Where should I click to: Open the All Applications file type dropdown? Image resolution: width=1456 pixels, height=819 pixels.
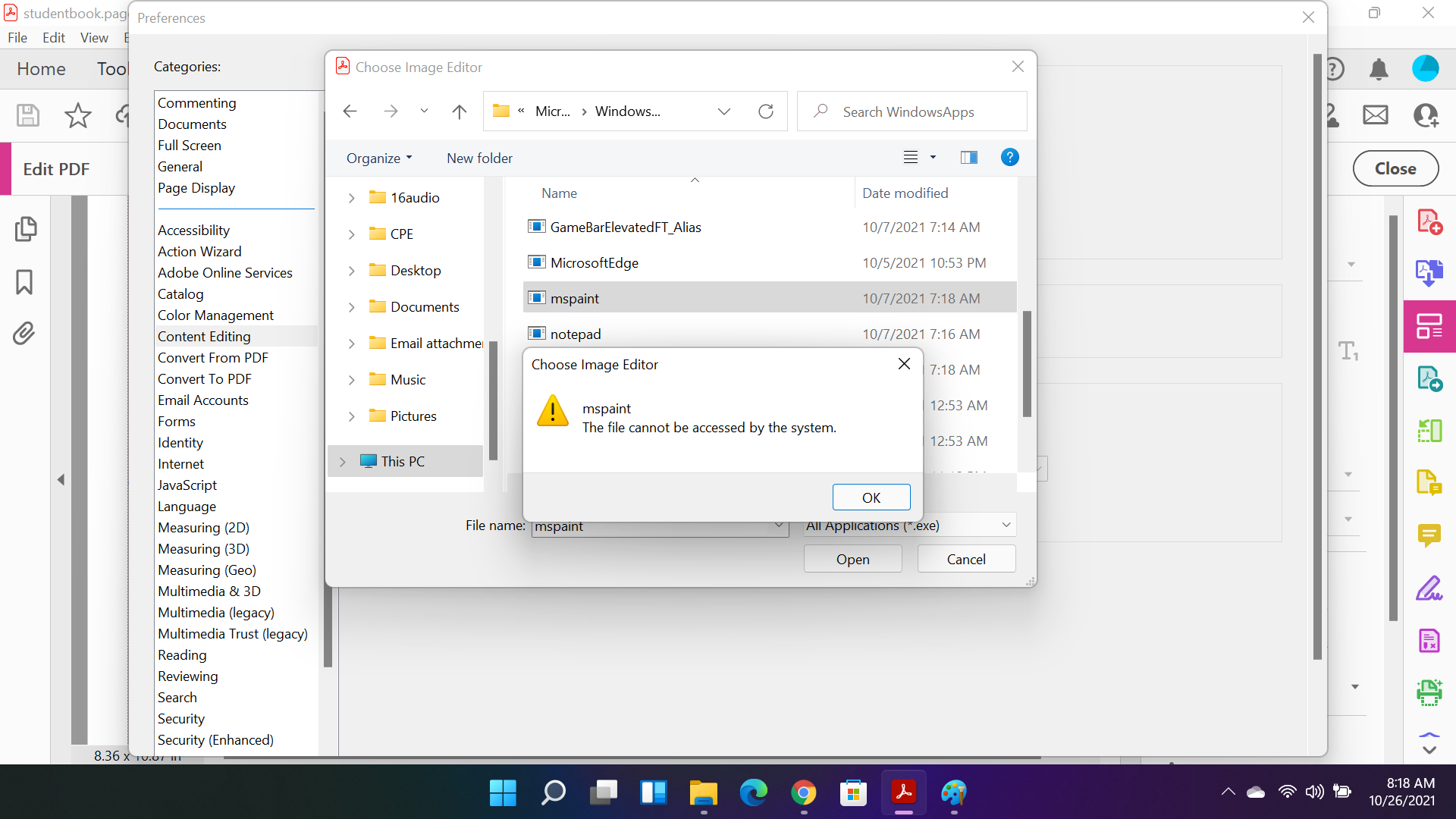(909, 526)
